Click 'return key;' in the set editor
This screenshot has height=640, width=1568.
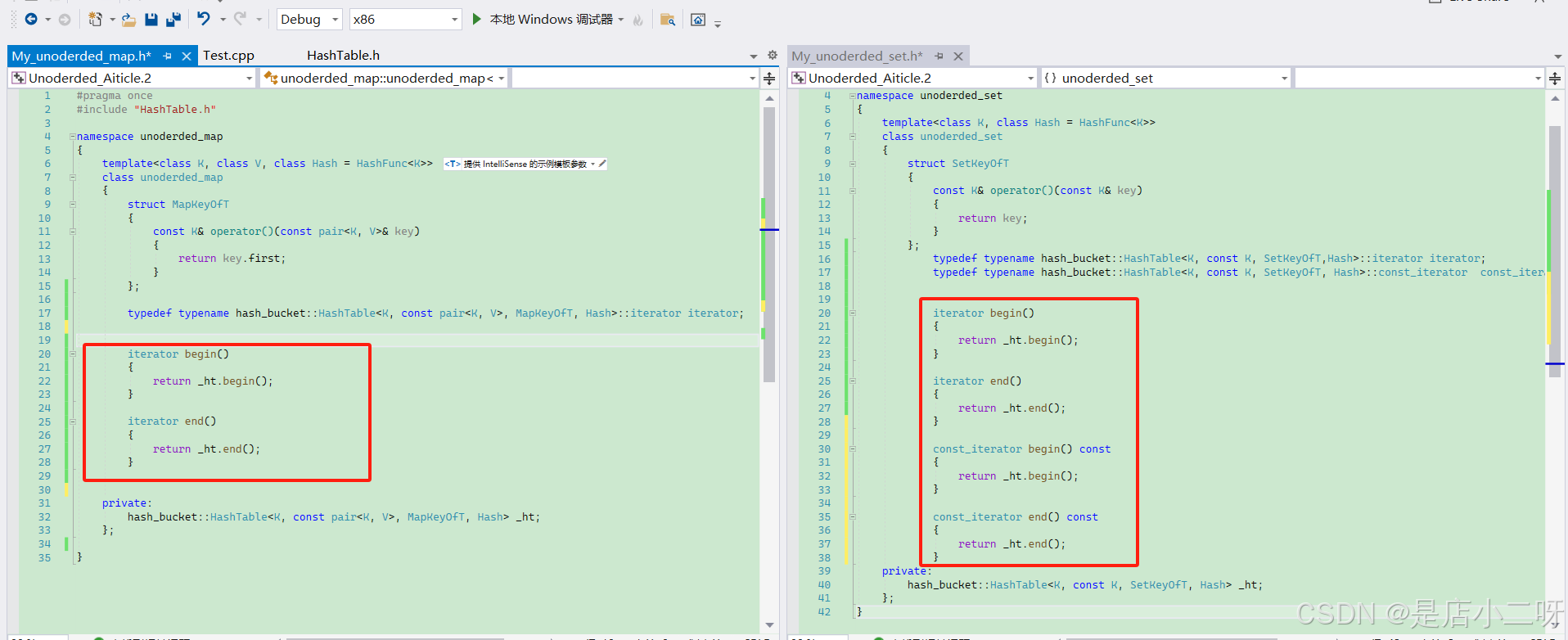[993, 219]
